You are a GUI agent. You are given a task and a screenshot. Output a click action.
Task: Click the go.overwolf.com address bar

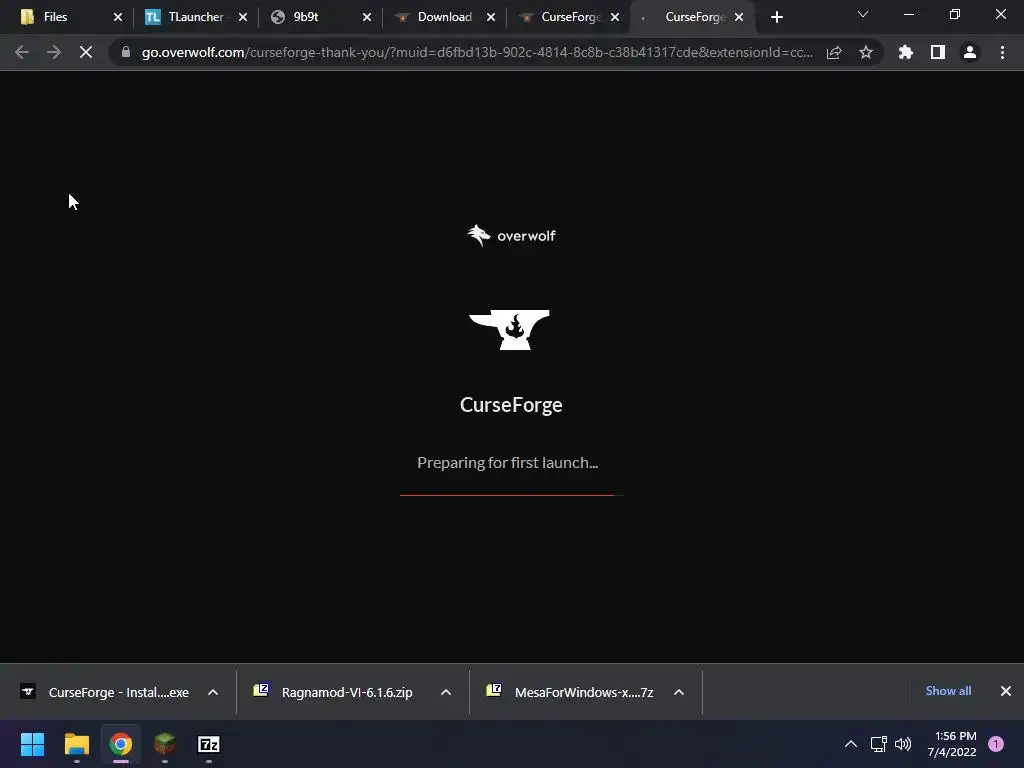click(x=477, y=52)
